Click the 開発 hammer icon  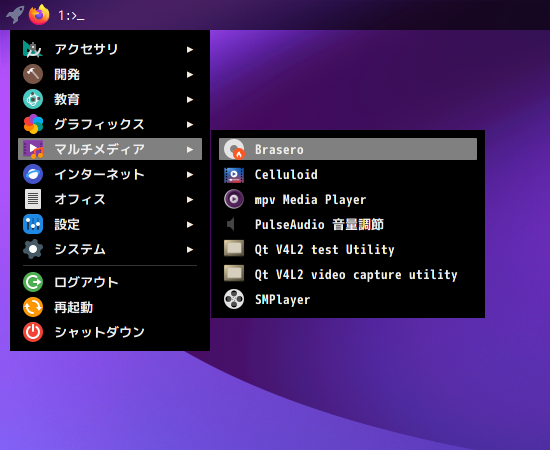pyautogui.click(x=33, y=74)
